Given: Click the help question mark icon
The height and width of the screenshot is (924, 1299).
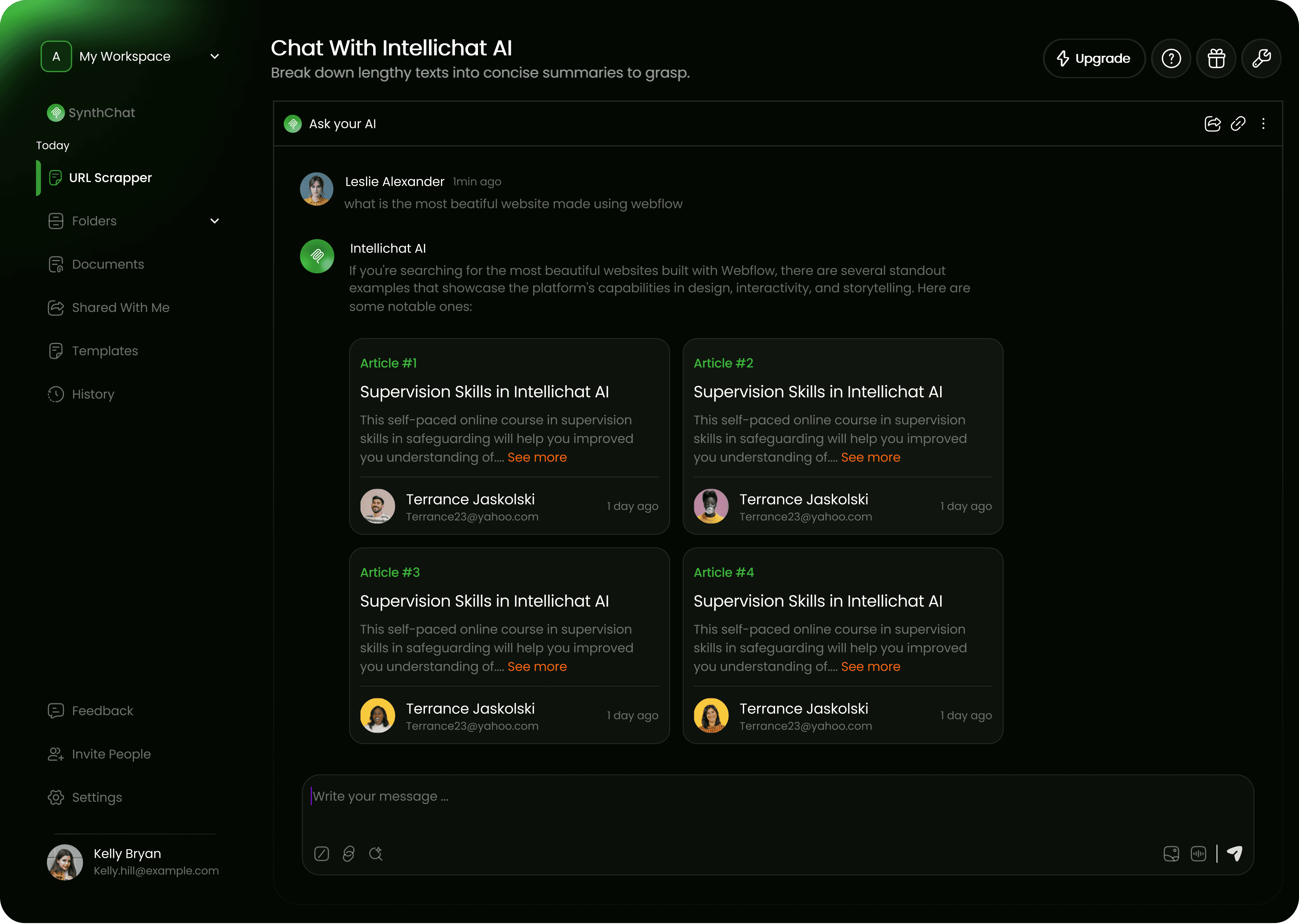Looking at the screenshot, I should click(x=1170, y=59).
